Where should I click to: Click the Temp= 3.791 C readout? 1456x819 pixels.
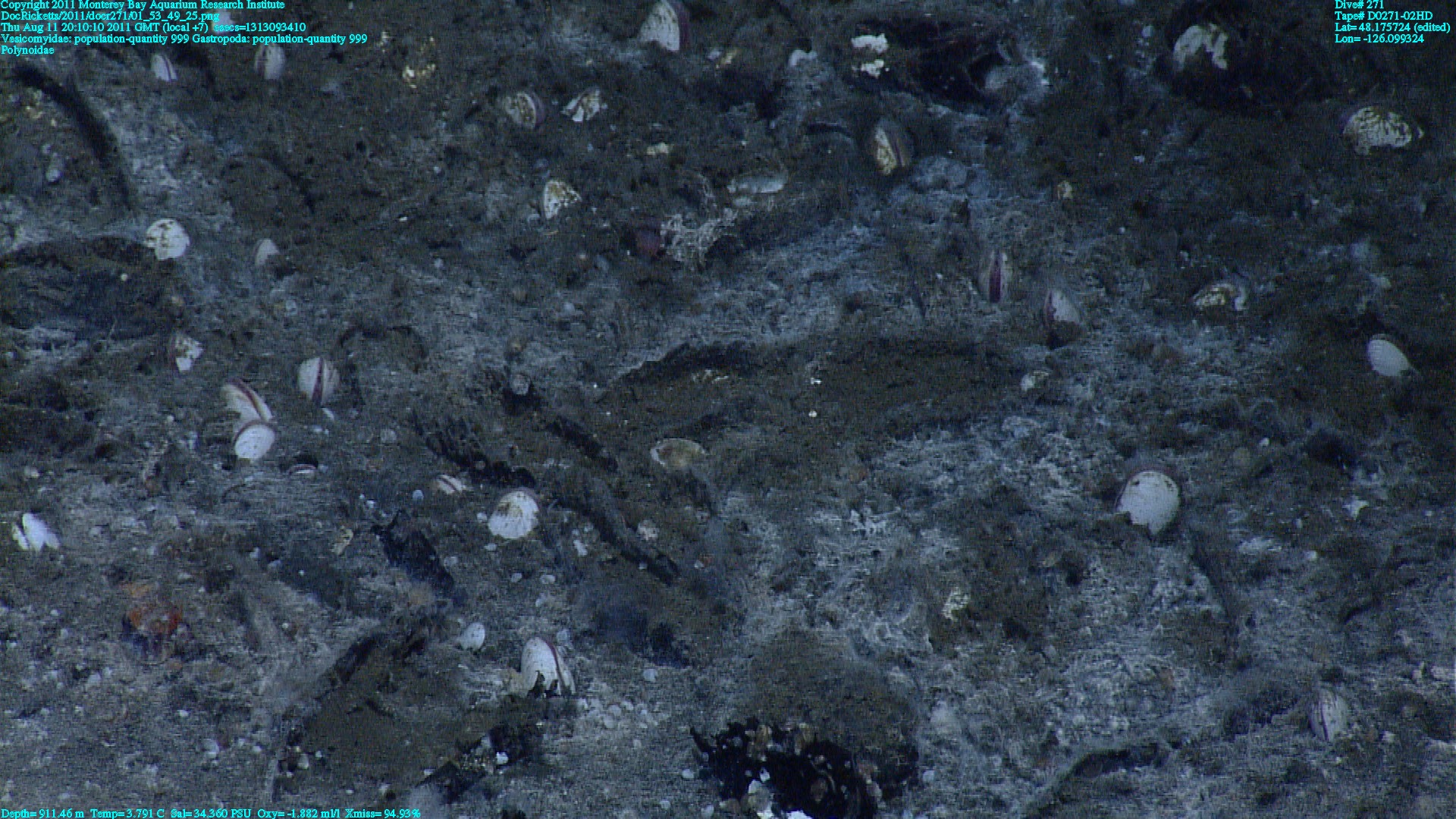click(127, 814)
